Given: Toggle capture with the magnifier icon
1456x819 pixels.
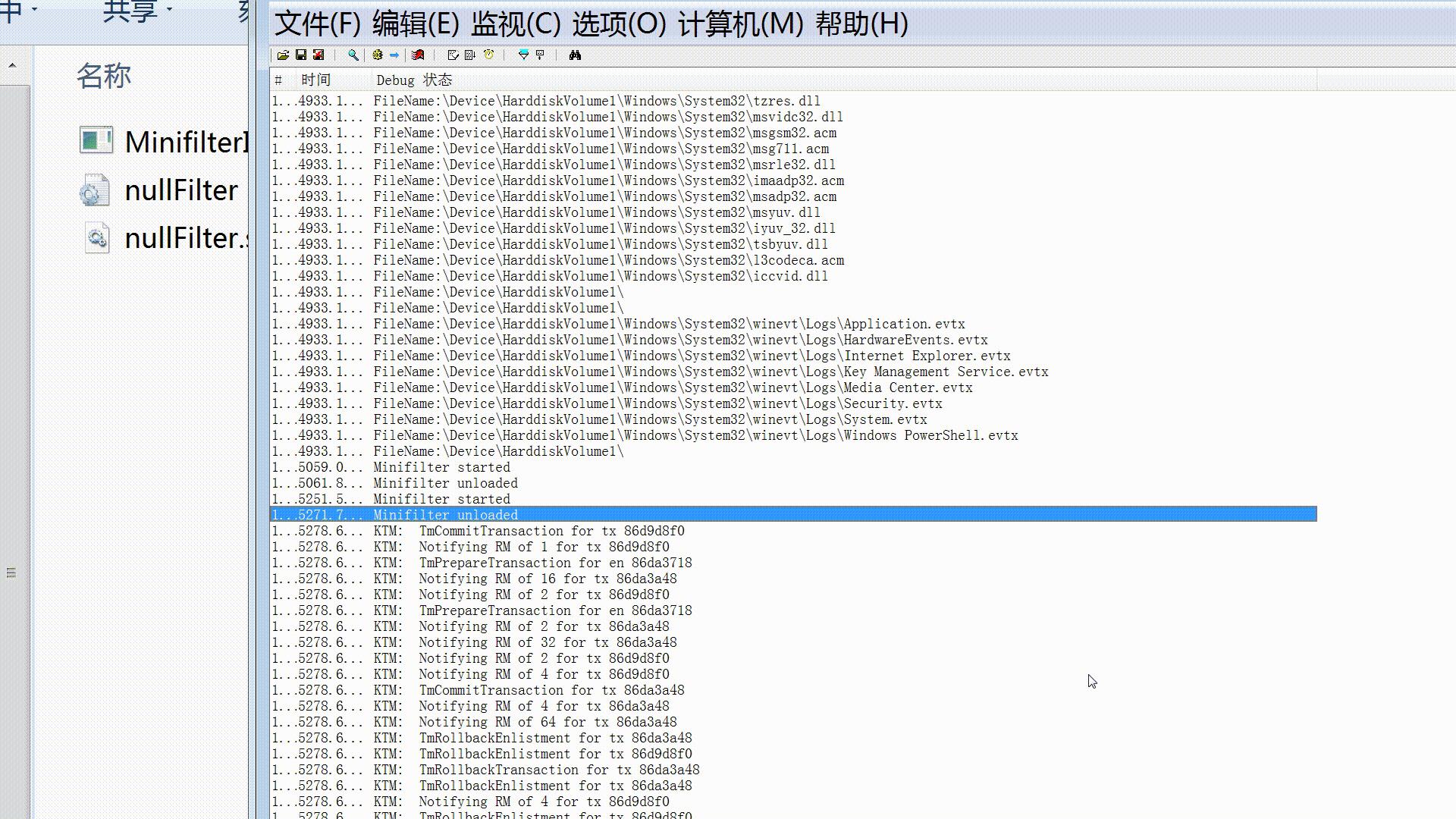Looking at the screenshot, I should [353, 55].
